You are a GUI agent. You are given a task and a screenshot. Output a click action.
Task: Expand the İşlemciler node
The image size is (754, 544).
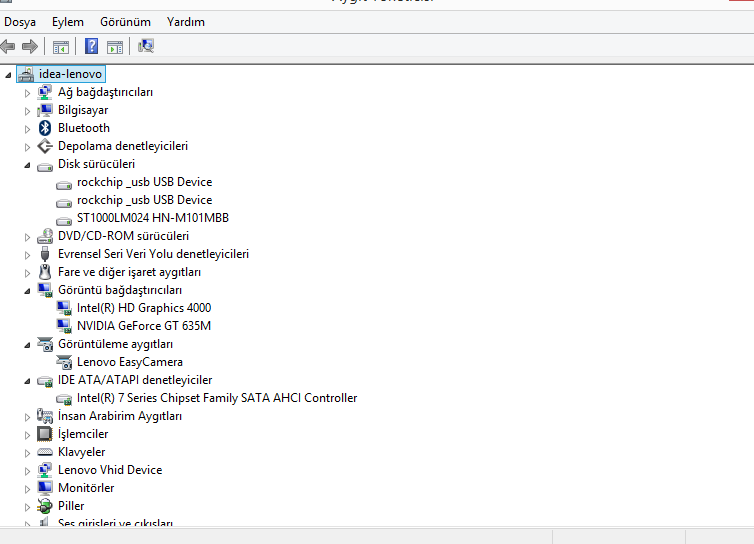[27, 435]
